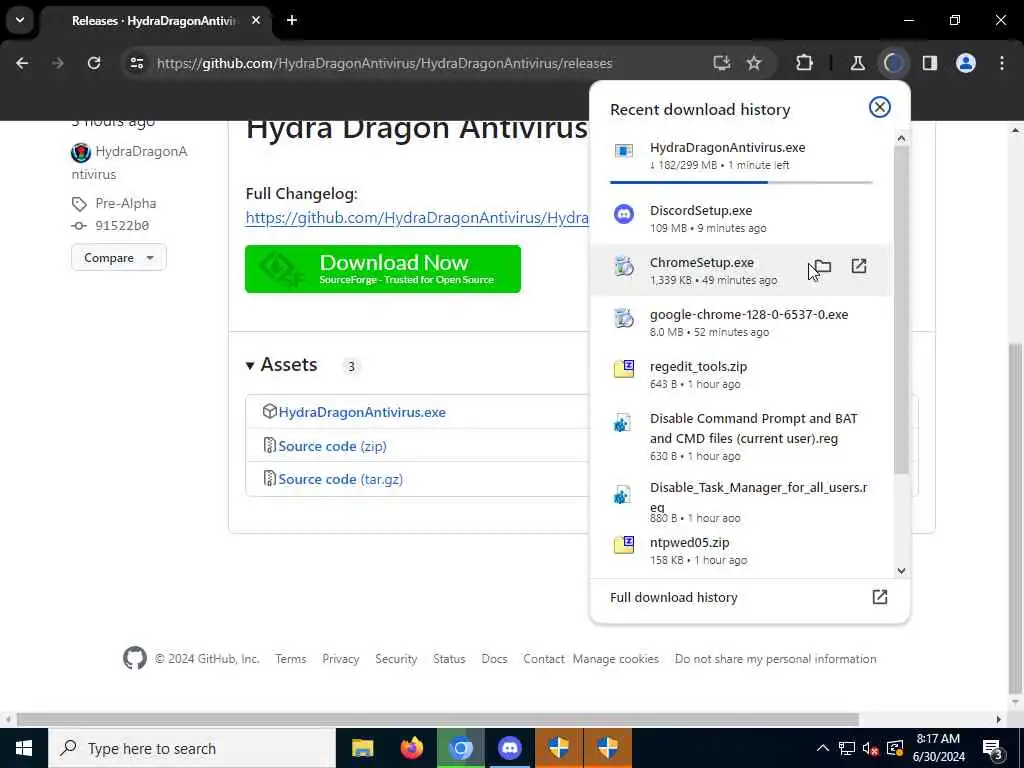
Task: Bookmark this page with the star icon
Action: (x=754, y=63)
